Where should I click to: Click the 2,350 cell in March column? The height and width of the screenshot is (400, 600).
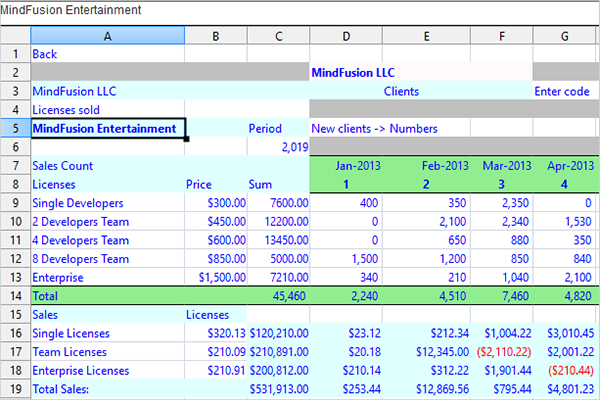(502, 203)
